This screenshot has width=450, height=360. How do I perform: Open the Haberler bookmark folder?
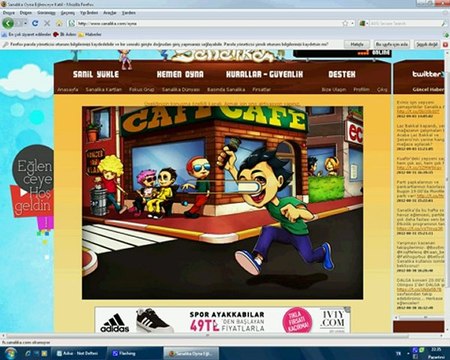click(x=90, y=34)
